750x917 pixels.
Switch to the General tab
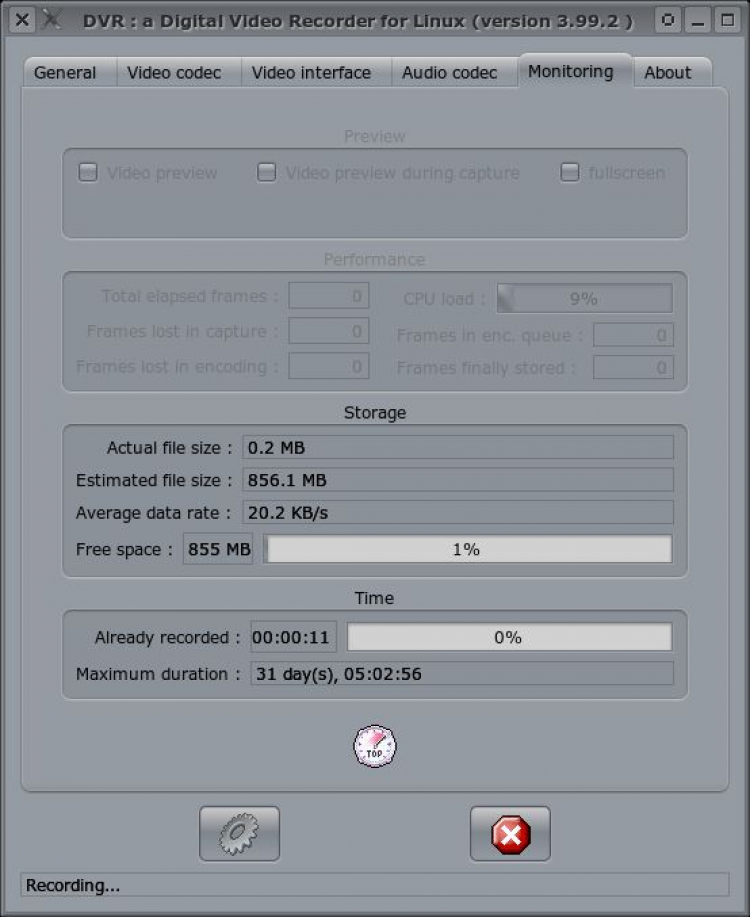click(x=65, y=72)
